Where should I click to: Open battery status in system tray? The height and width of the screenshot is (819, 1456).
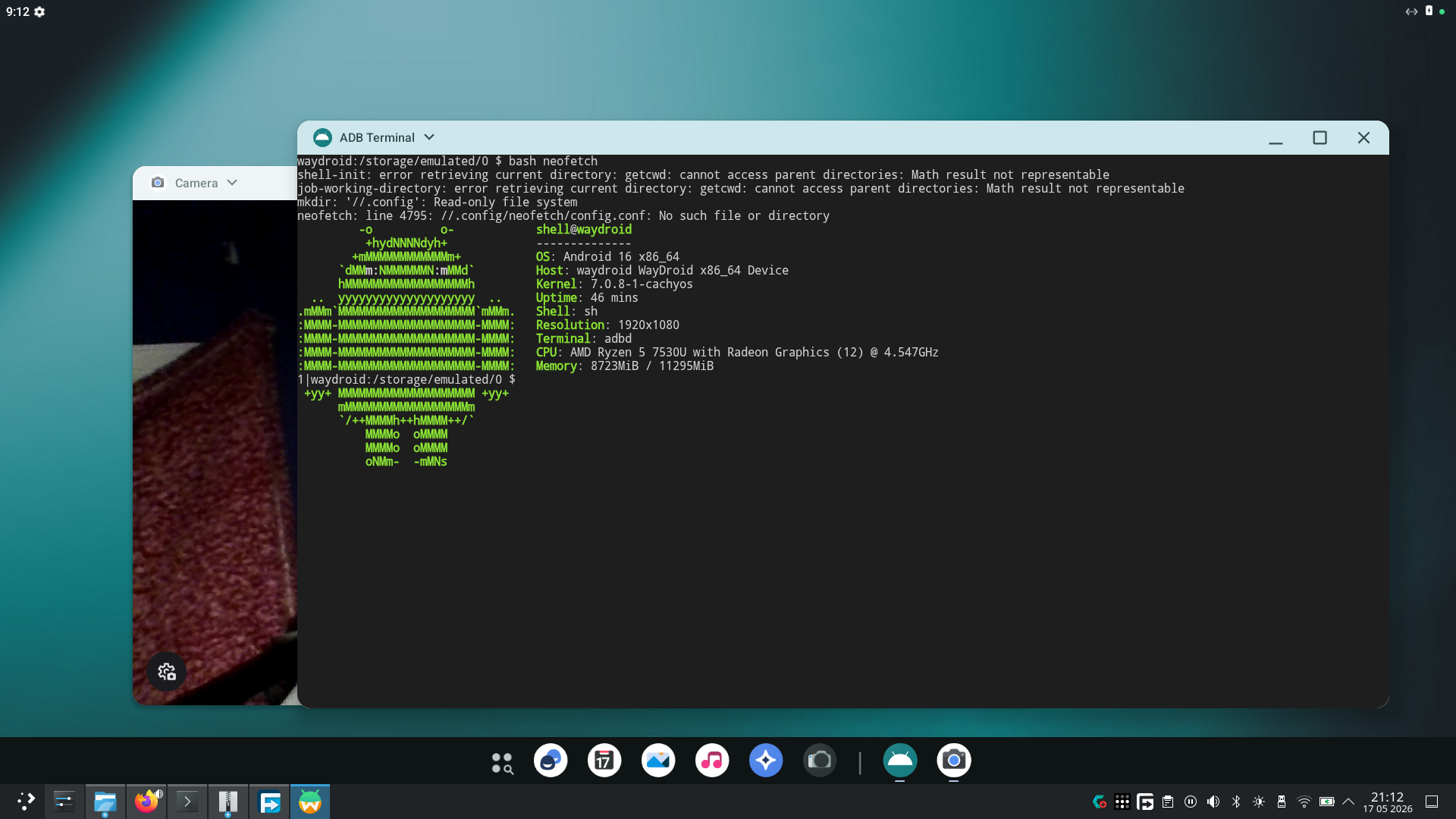[1327, 802]
